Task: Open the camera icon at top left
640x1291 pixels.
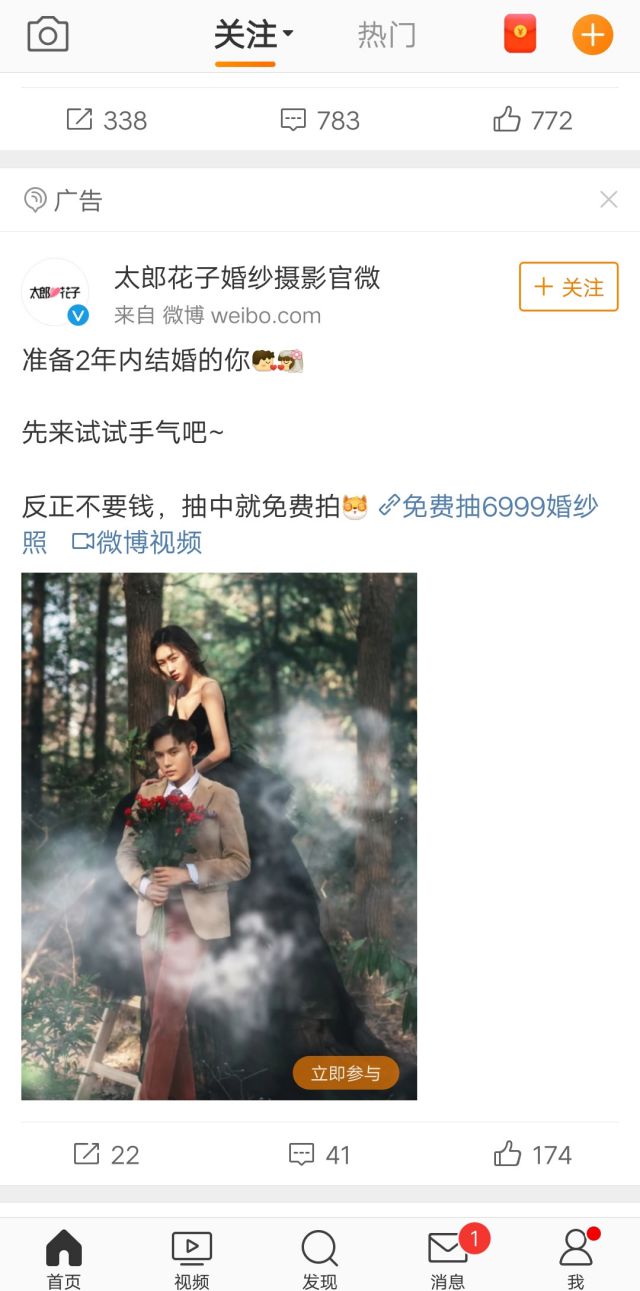Action: (48, 35)
